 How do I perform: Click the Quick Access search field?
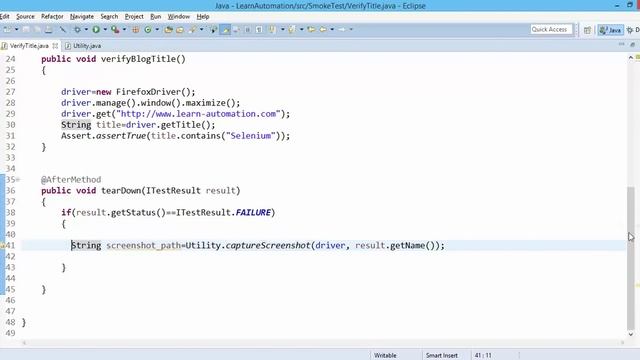pos(551,29)
